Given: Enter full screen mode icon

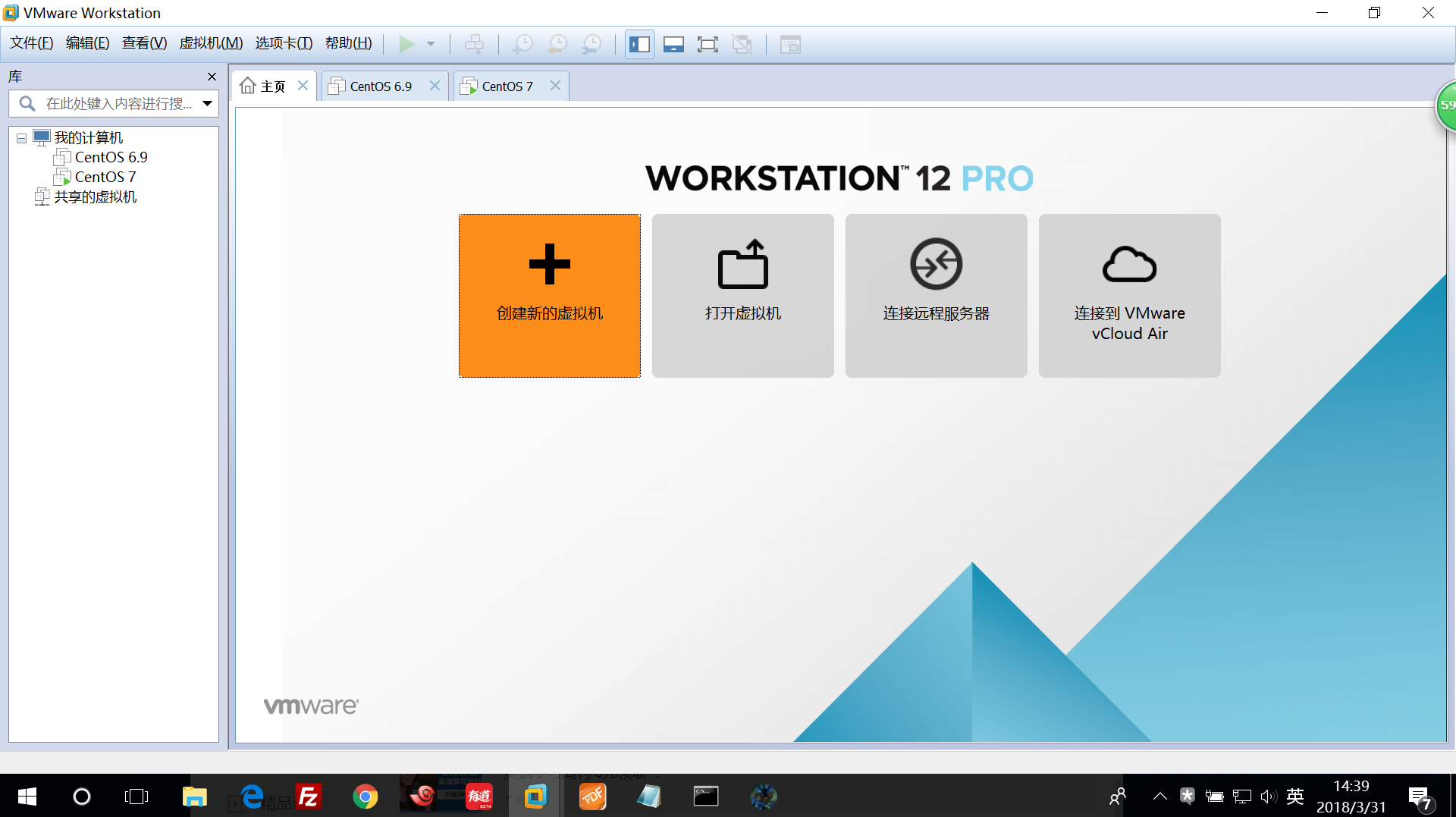Looking at the screenshot, I should (x=708, y=44).
